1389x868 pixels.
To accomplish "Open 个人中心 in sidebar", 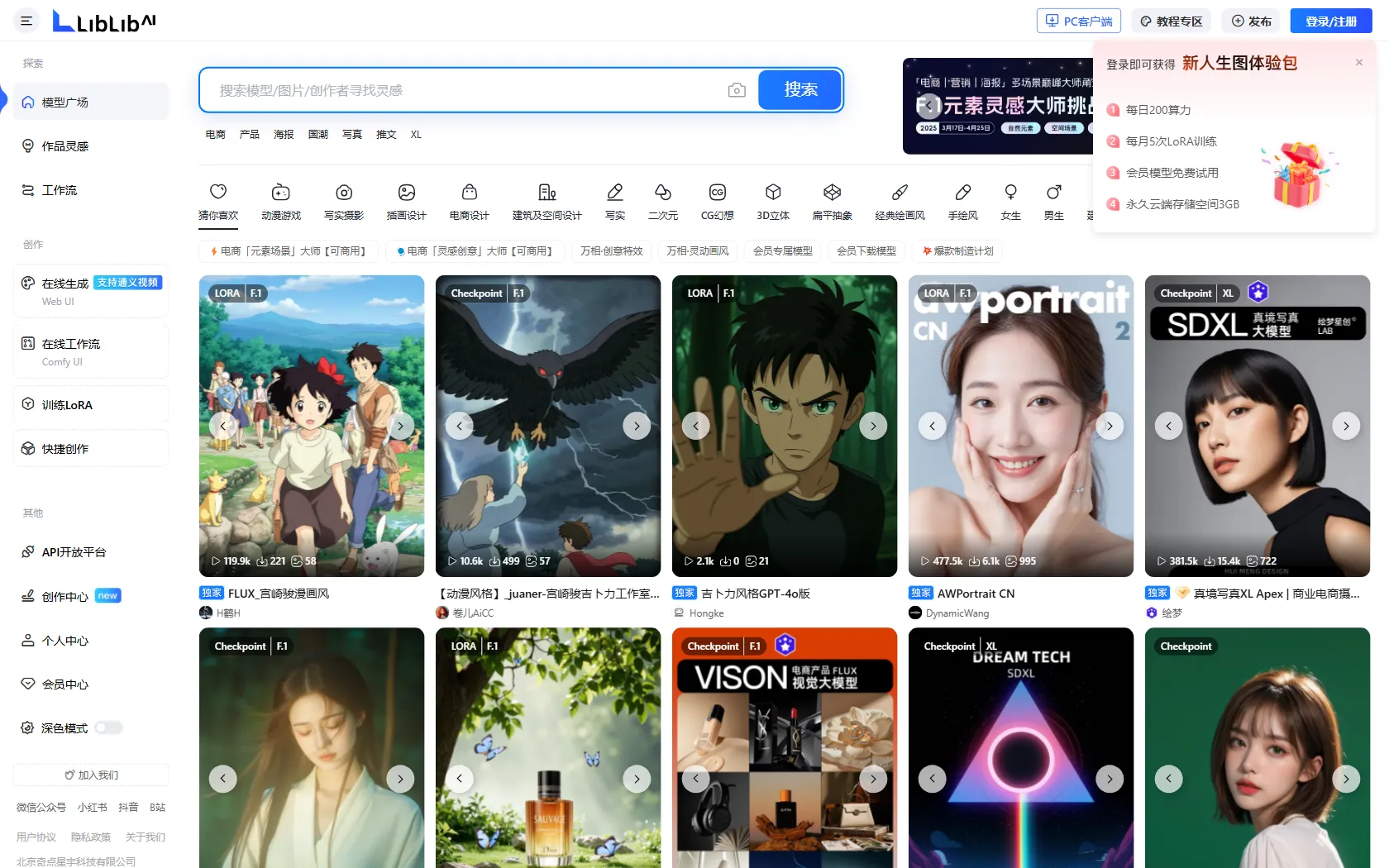I will (91, 640).
